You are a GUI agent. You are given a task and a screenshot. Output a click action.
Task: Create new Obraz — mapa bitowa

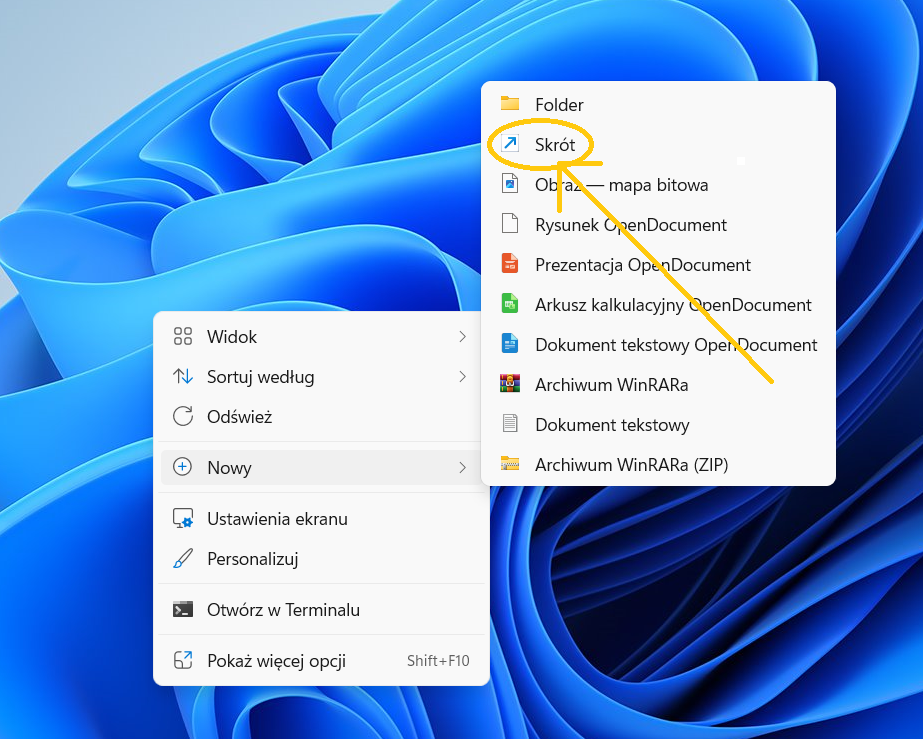[658, 184]
